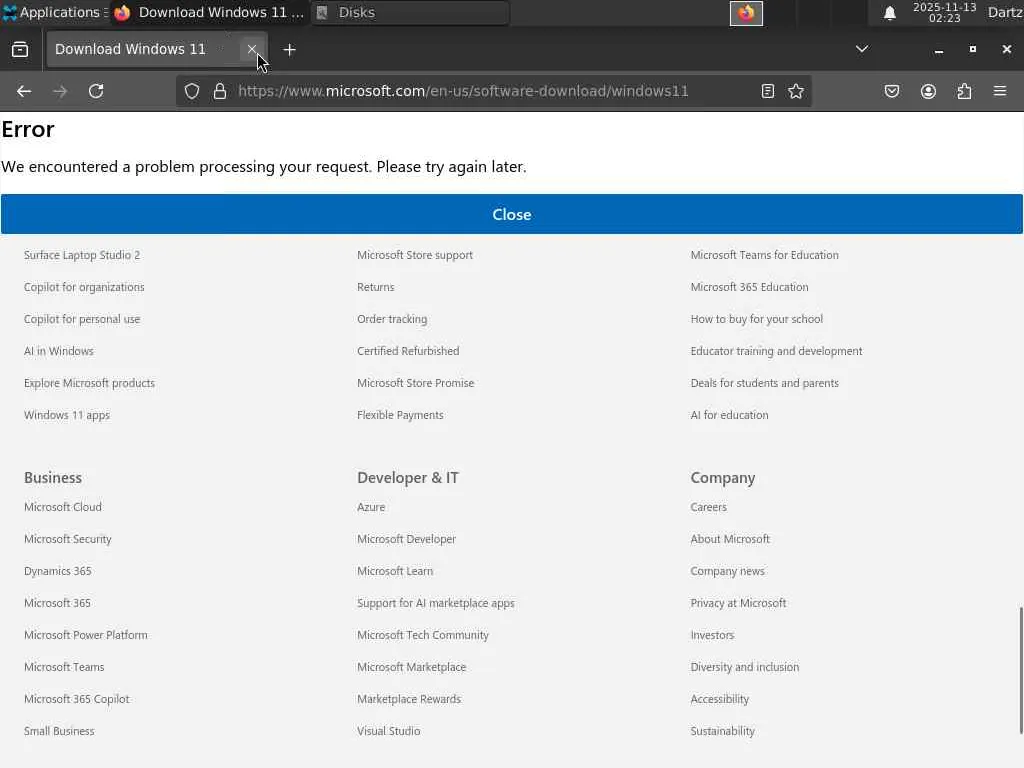Open Support for AI marketplace apps
Image resolution: width=1024 pixels, height=768 pixels.
436,603
